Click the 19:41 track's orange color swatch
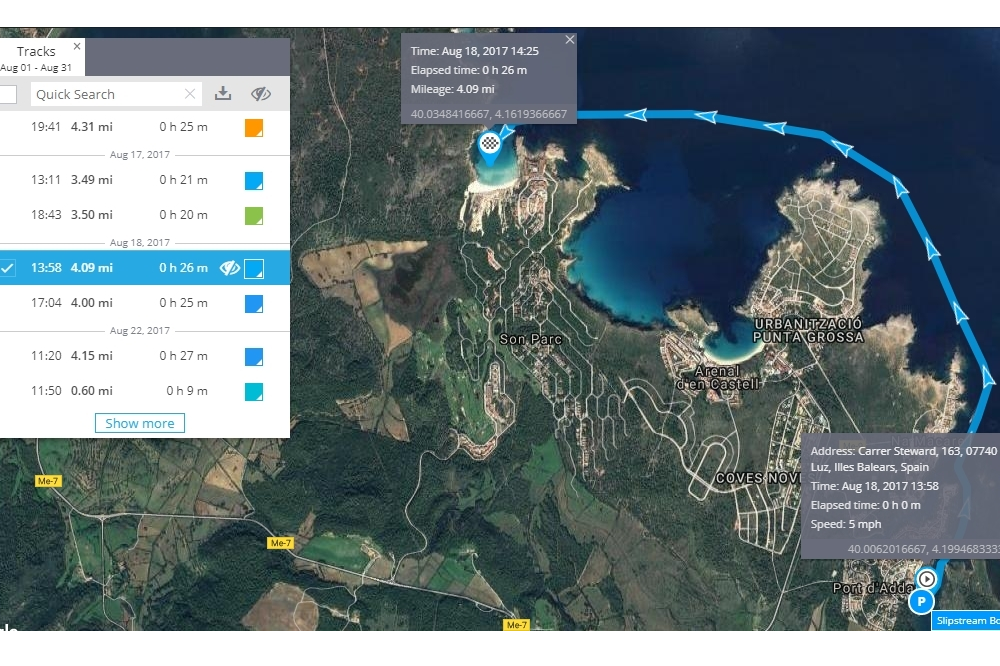This screenshot has width=1000, height=666. 254,127
